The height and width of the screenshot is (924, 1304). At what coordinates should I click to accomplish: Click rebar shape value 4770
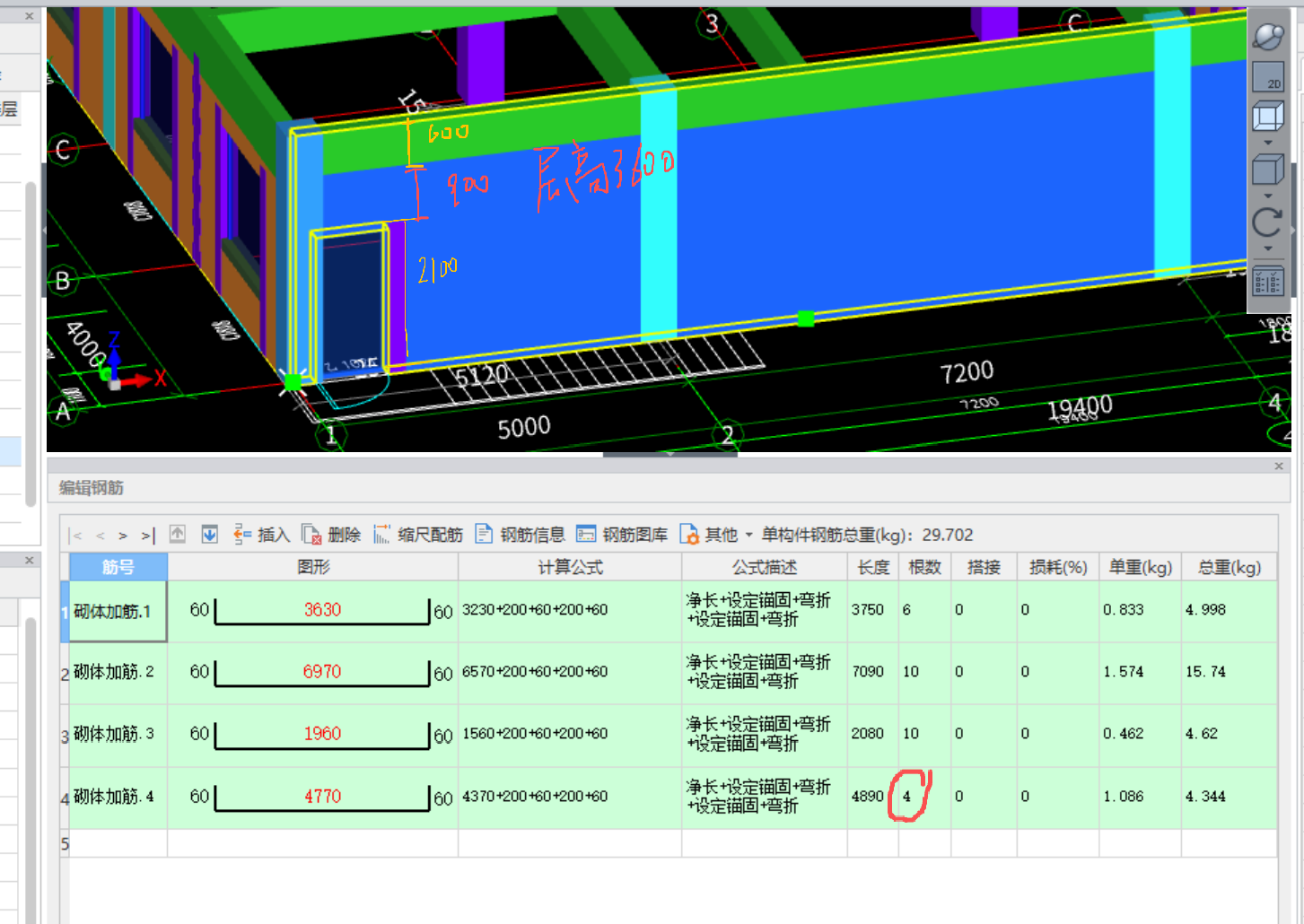pos(322,797)
